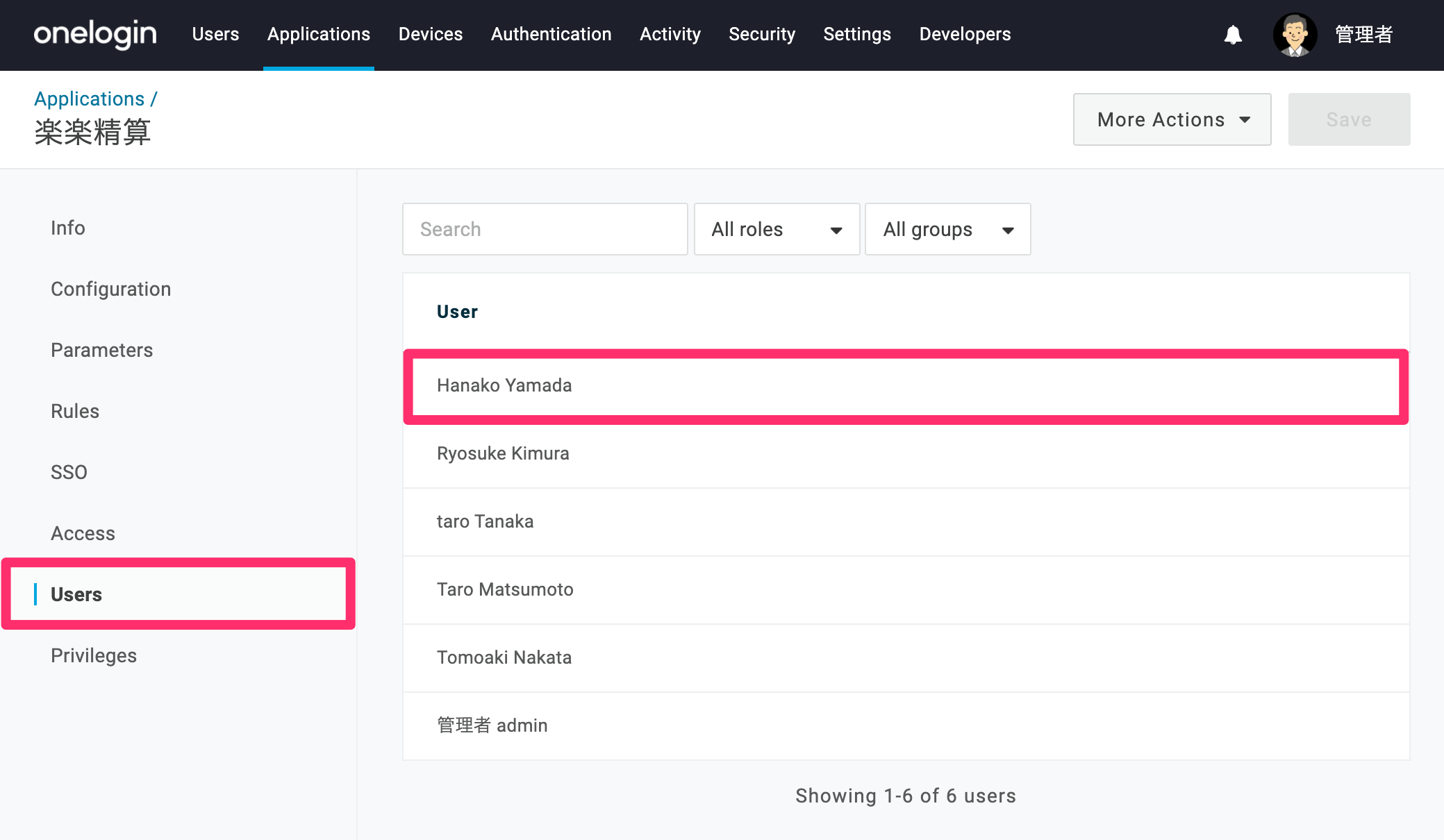Focus the user Search field

click(x=545, y=229)
